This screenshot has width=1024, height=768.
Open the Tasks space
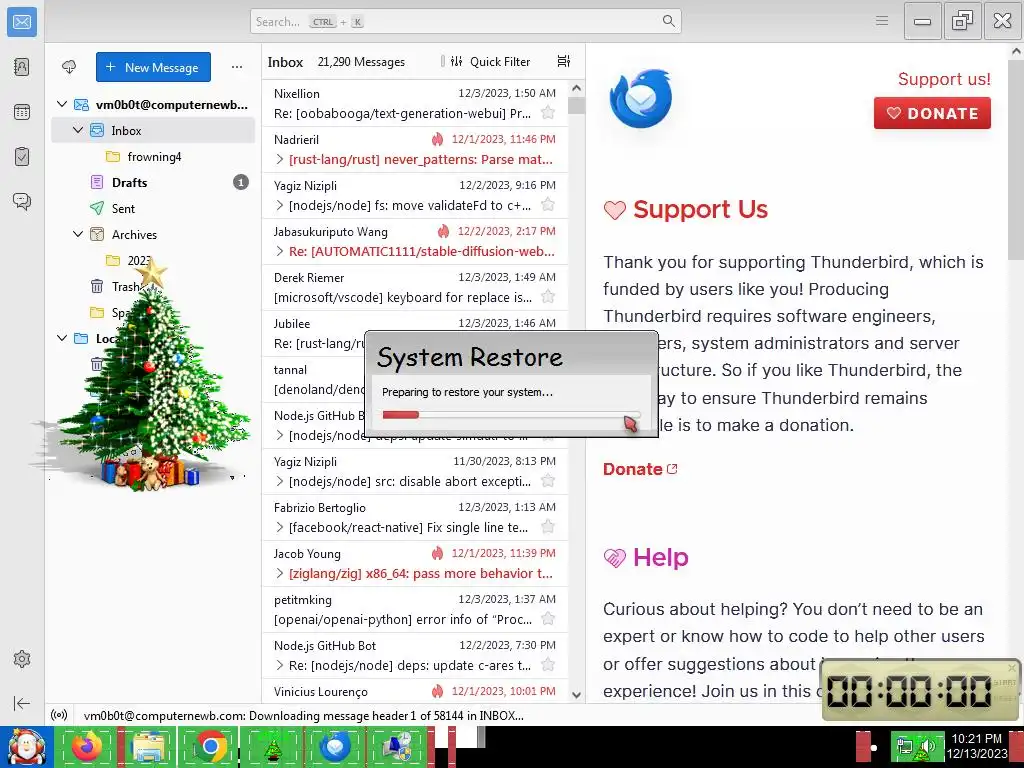click(x=22, y=157)
